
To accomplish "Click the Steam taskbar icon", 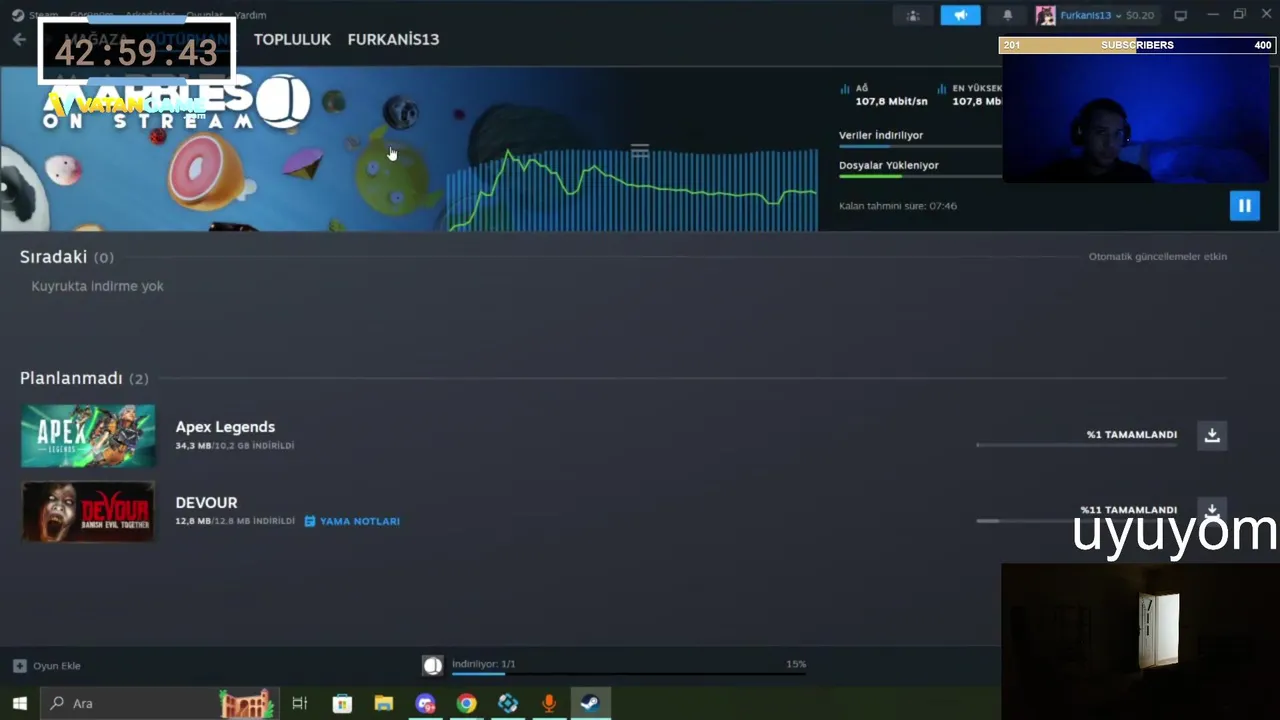I will (x=590, y=703).
